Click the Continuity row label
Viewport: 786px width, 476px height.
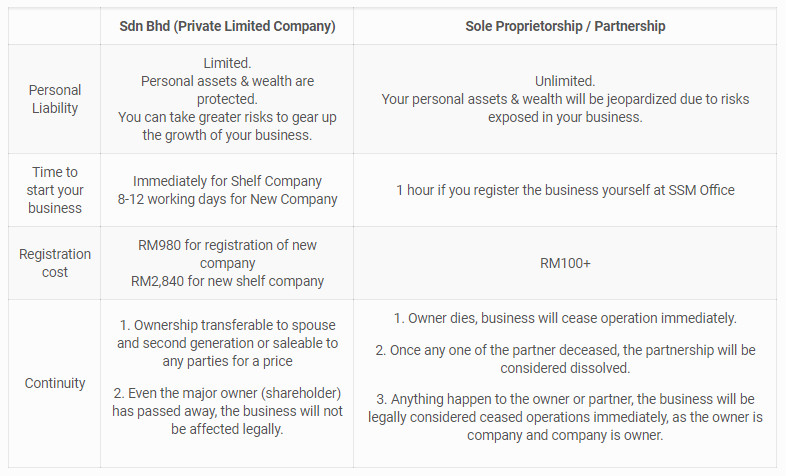(55, 383)
